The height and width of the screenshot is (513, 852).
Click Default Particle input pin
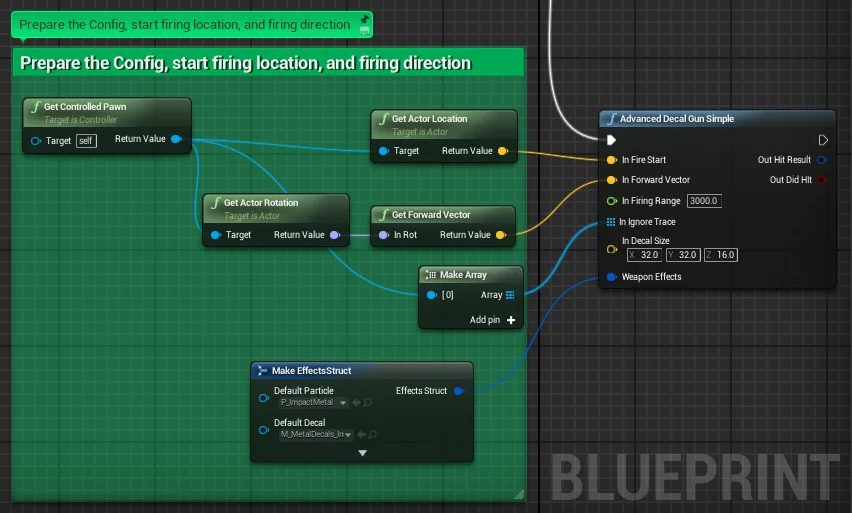pyautogui.click(x=264, y=398)
